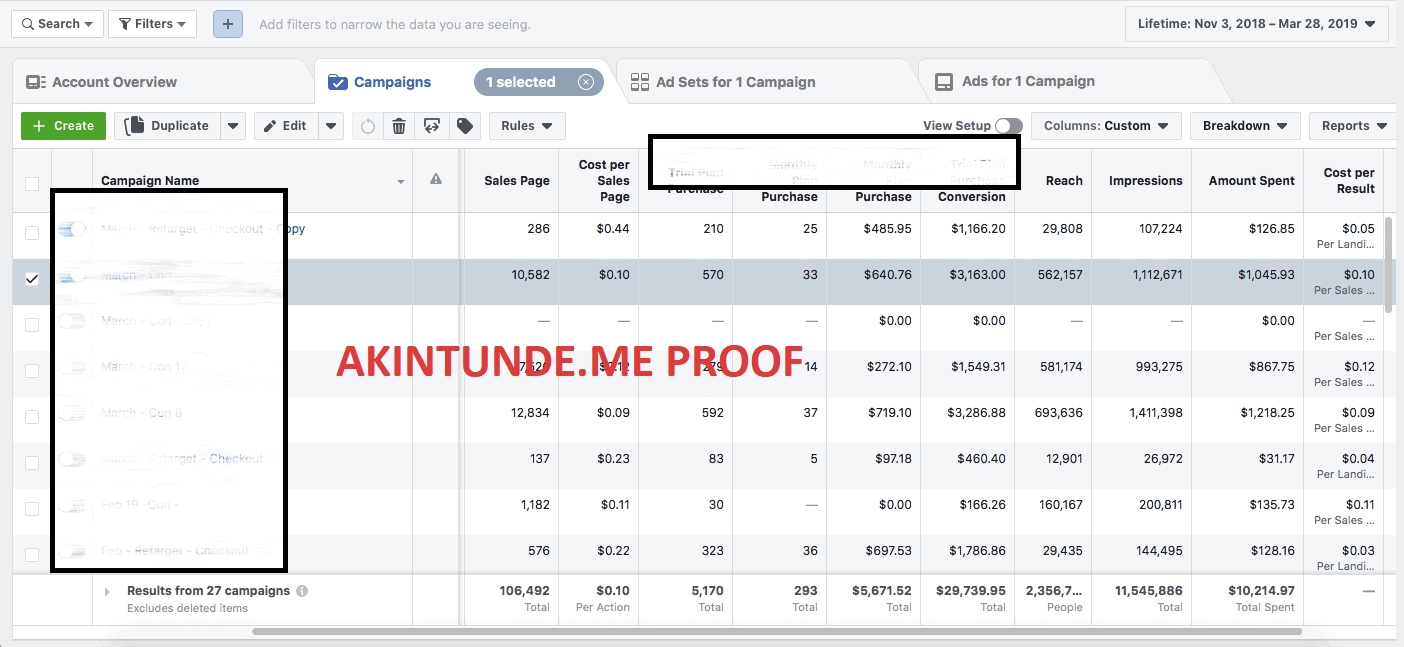The height and width of the screenshot is (647, 1404).
Task: Uncheck the selected second campaign row checkbox
Action: click(32, 280)
